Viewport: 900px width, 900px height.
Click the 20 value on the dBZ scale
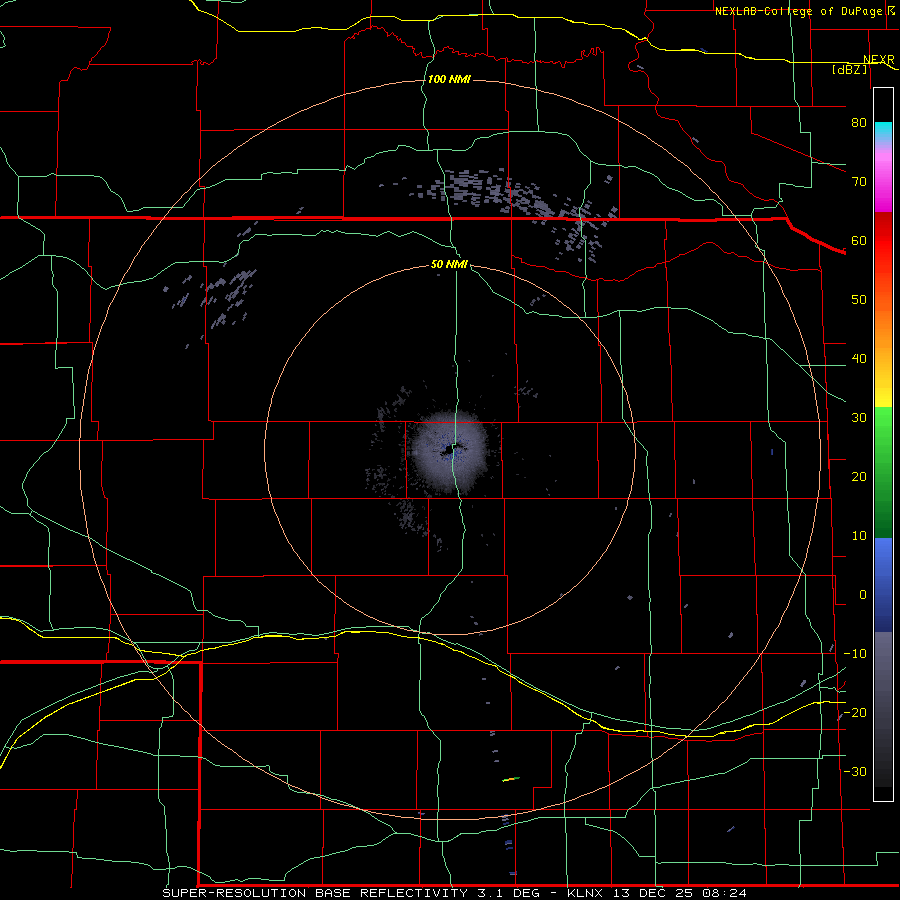(859, 476)
